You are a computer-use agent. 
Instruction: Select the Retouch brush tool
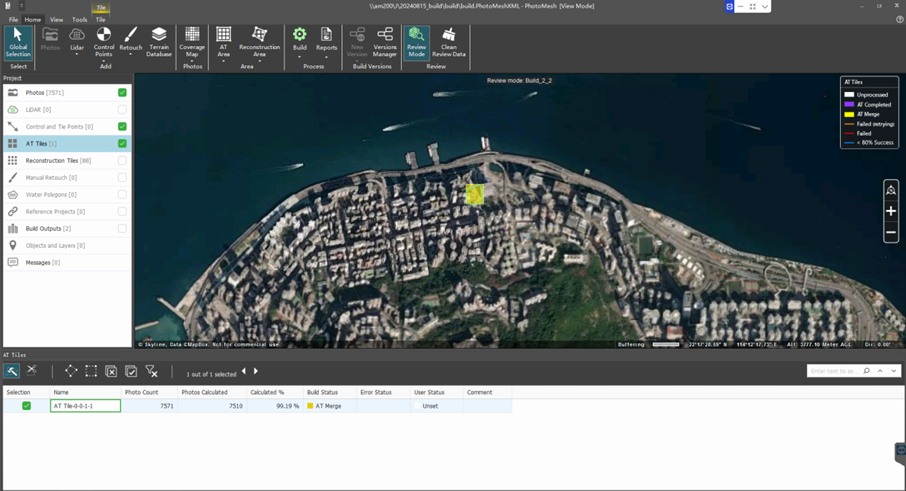pyautogui.click(x=131, y=39)
